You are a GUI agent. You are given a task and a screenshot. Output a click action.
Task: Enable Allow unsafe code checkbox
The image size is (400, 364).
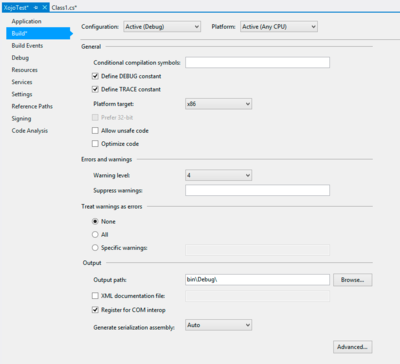95,131
